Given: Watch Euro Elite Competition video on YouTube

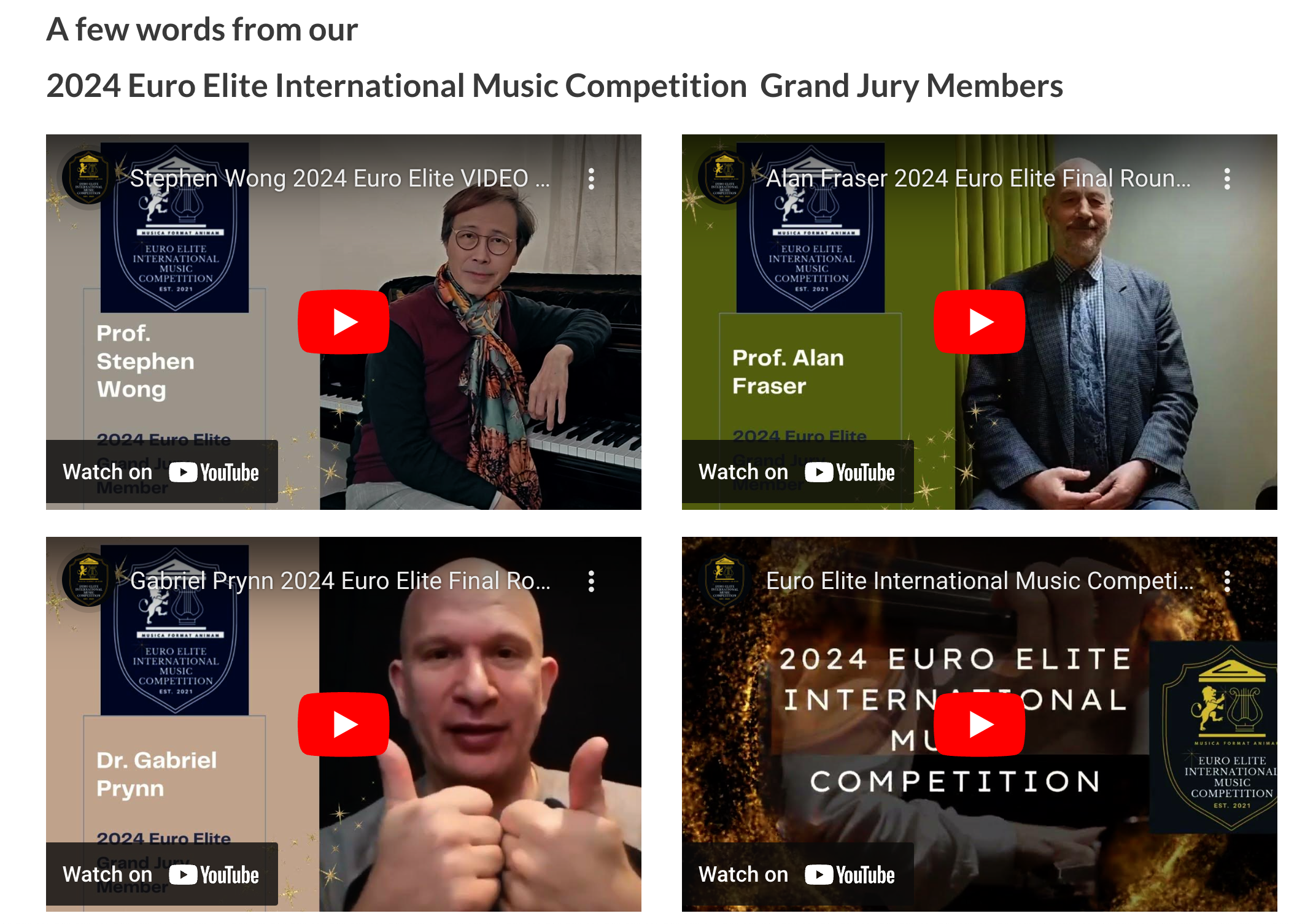Looking at the screenshot, I should tap(797, 874).
